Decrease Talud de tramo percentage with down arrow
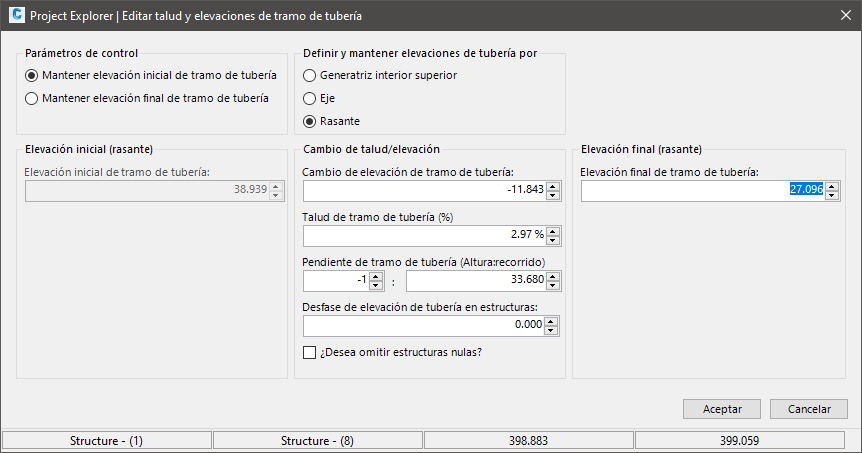Screen dimensions: 862x453 pos(552,240)
